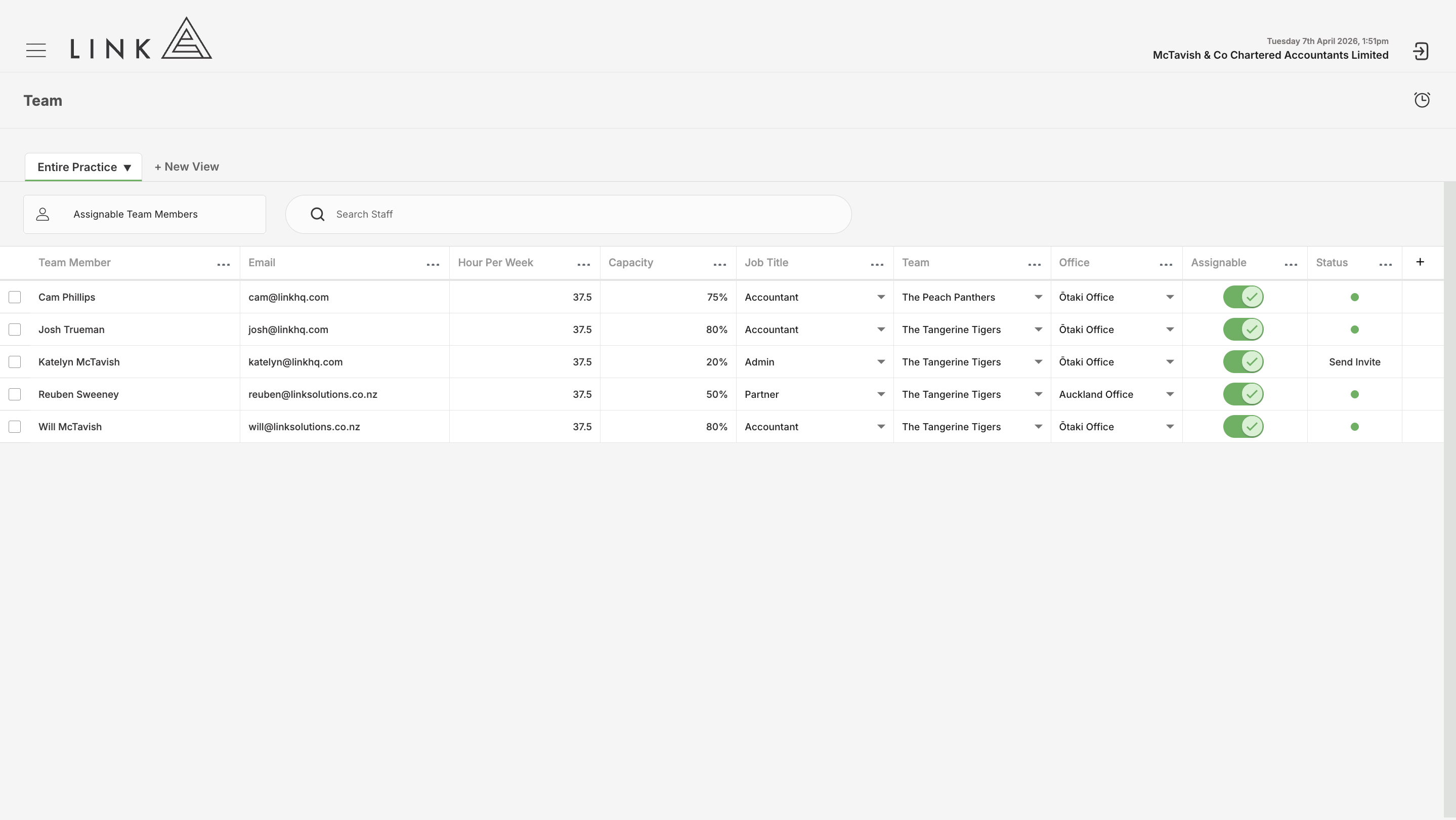
Task: Open Team Member column options menu
Action: (223, 265)
